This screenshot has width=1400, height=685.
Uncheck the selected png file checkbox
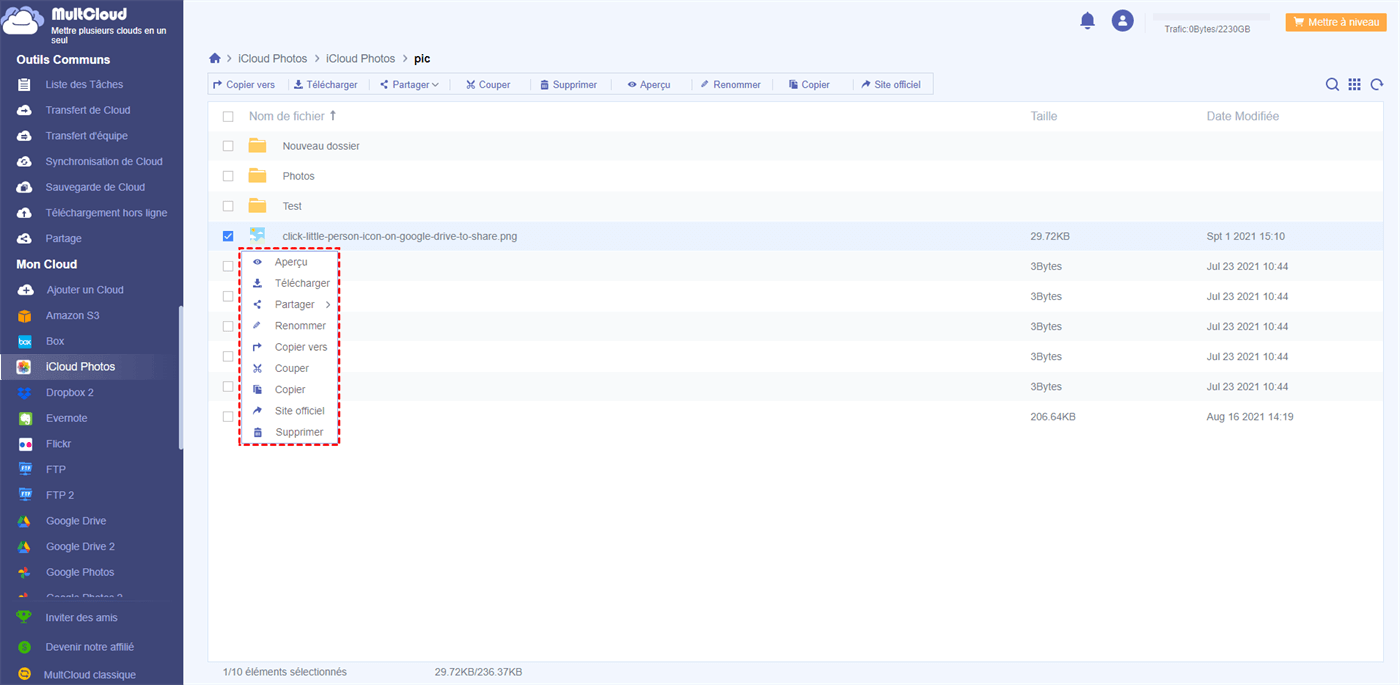point(228,236)
